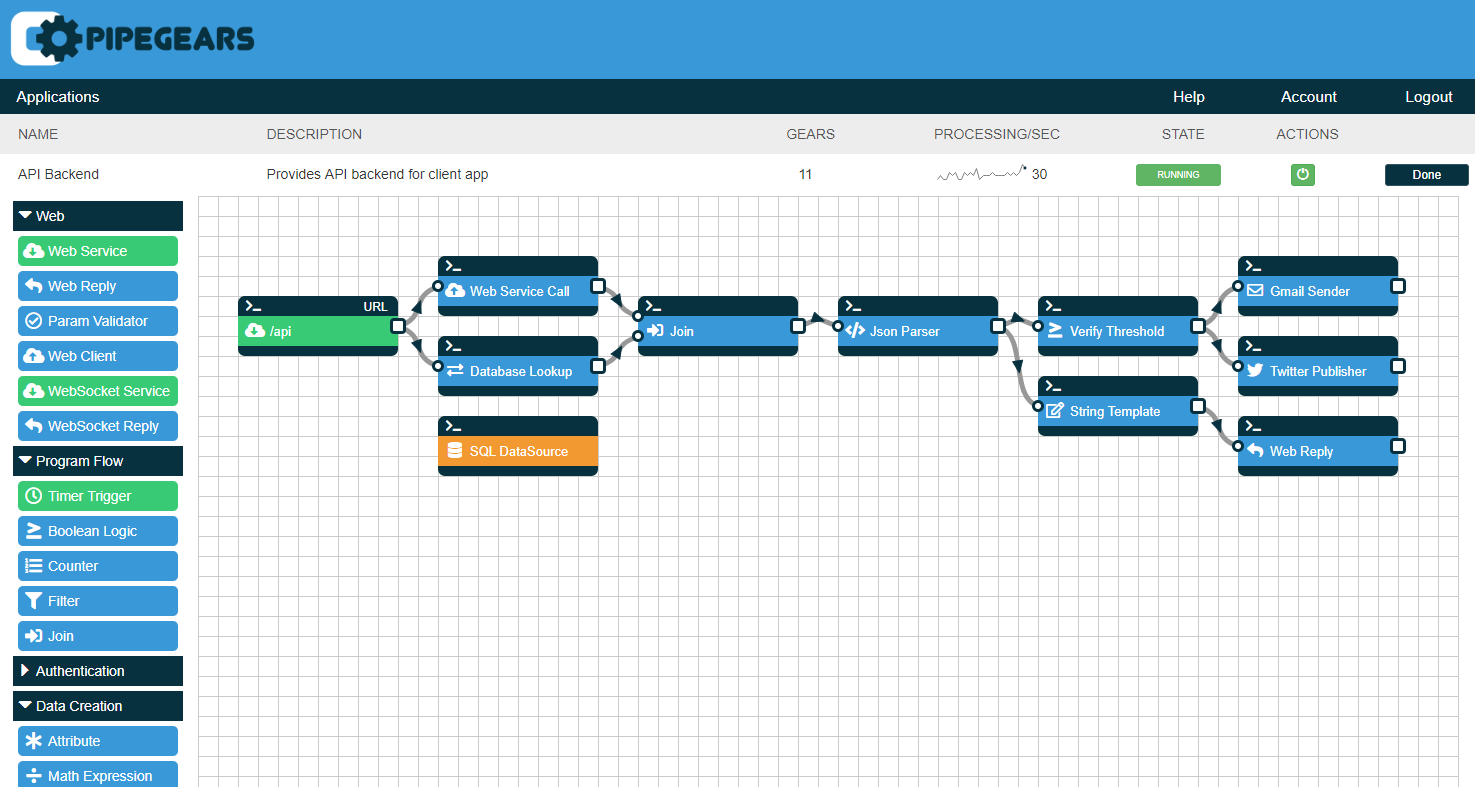The height and width of the screenshot is (787, 1475).
Task: Click the PROCESSING/SEC column header
Action: click(997, 134)
